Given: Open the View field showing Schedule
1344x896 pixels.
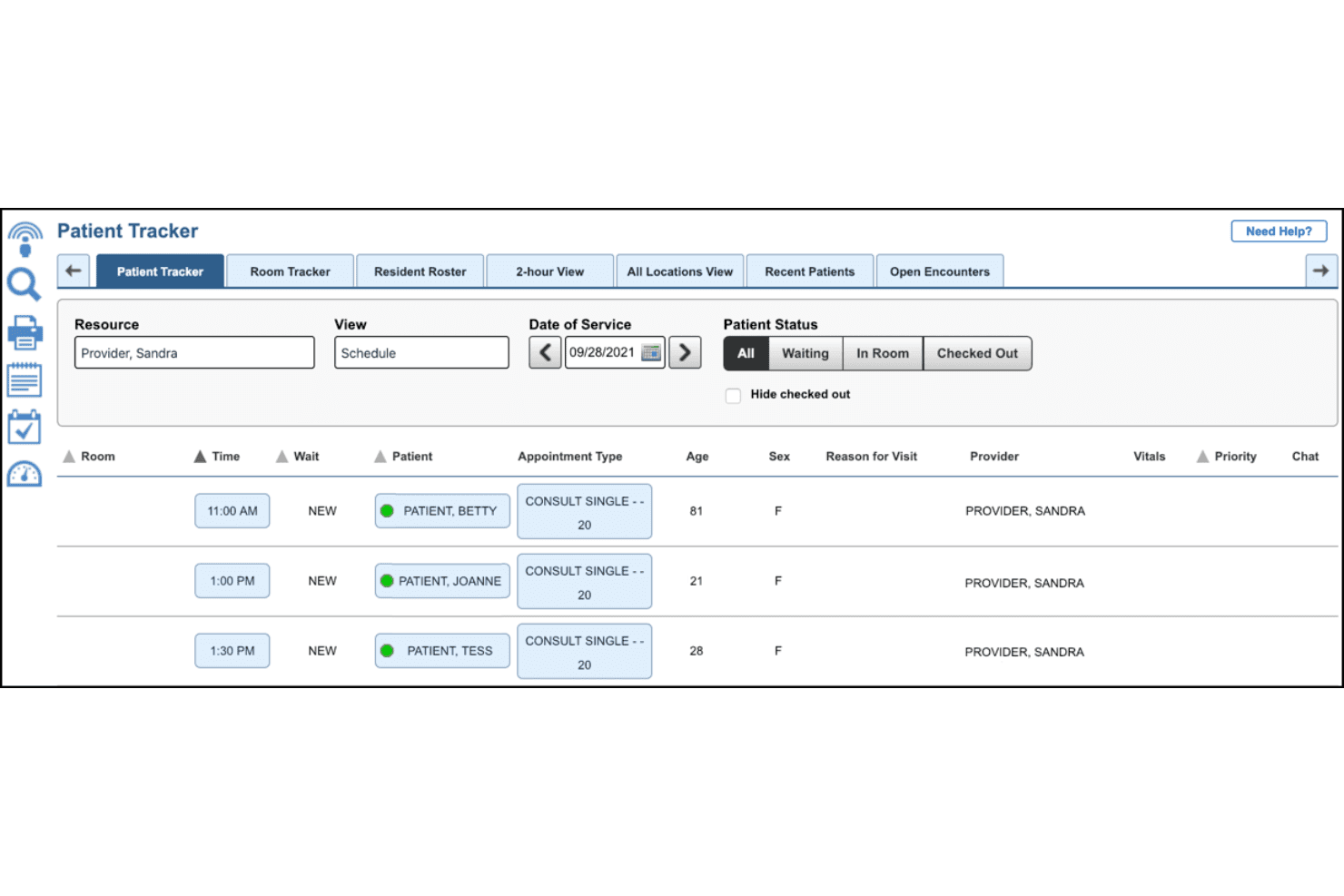Looking at the screenshot, I should [421, 352].
